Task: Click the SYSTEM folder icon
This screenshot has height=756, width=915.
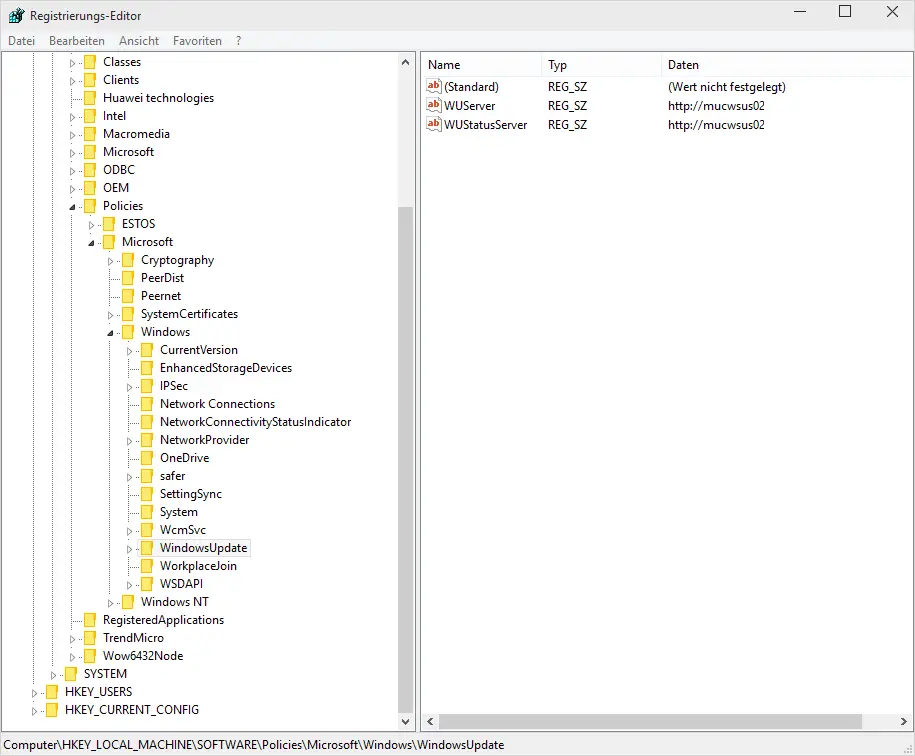Action: point(71,674)
